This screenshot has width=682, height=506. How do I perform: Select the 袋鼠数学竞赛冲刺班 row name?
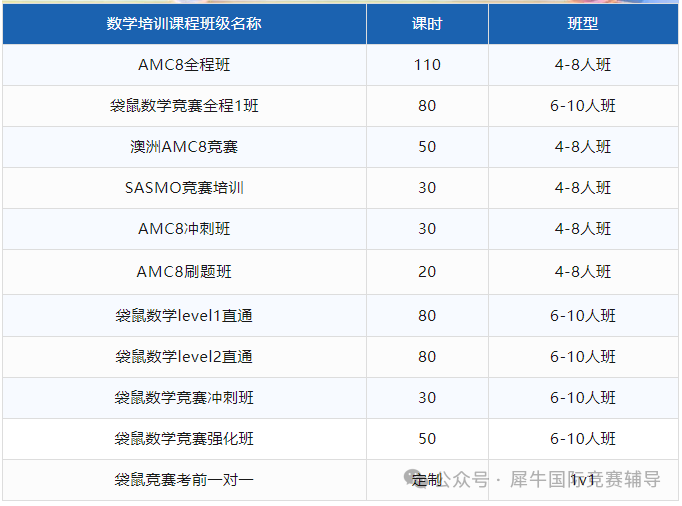point(184,397)
